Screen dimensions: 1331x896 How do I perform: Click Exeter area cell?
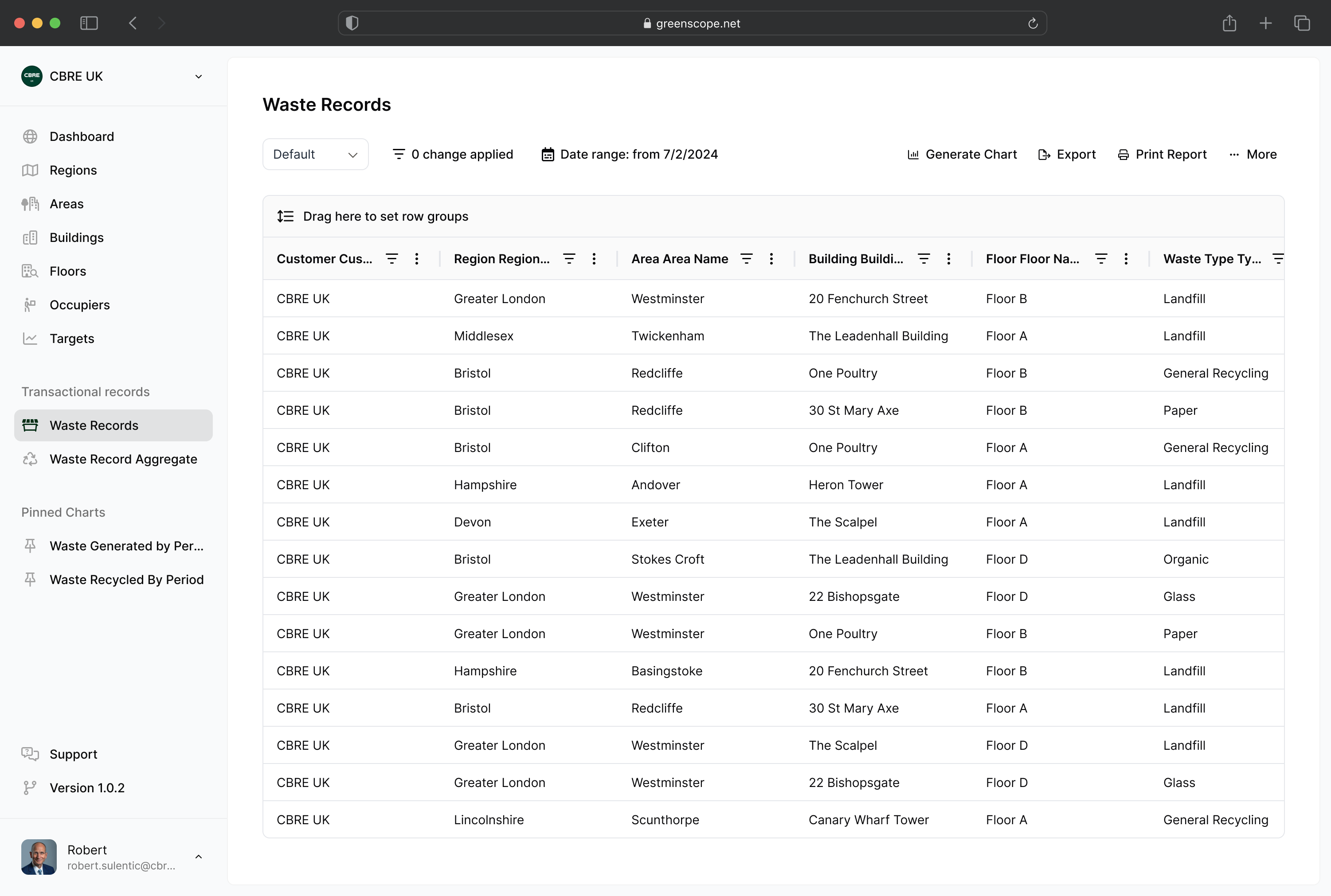click(x=650, y=522)
